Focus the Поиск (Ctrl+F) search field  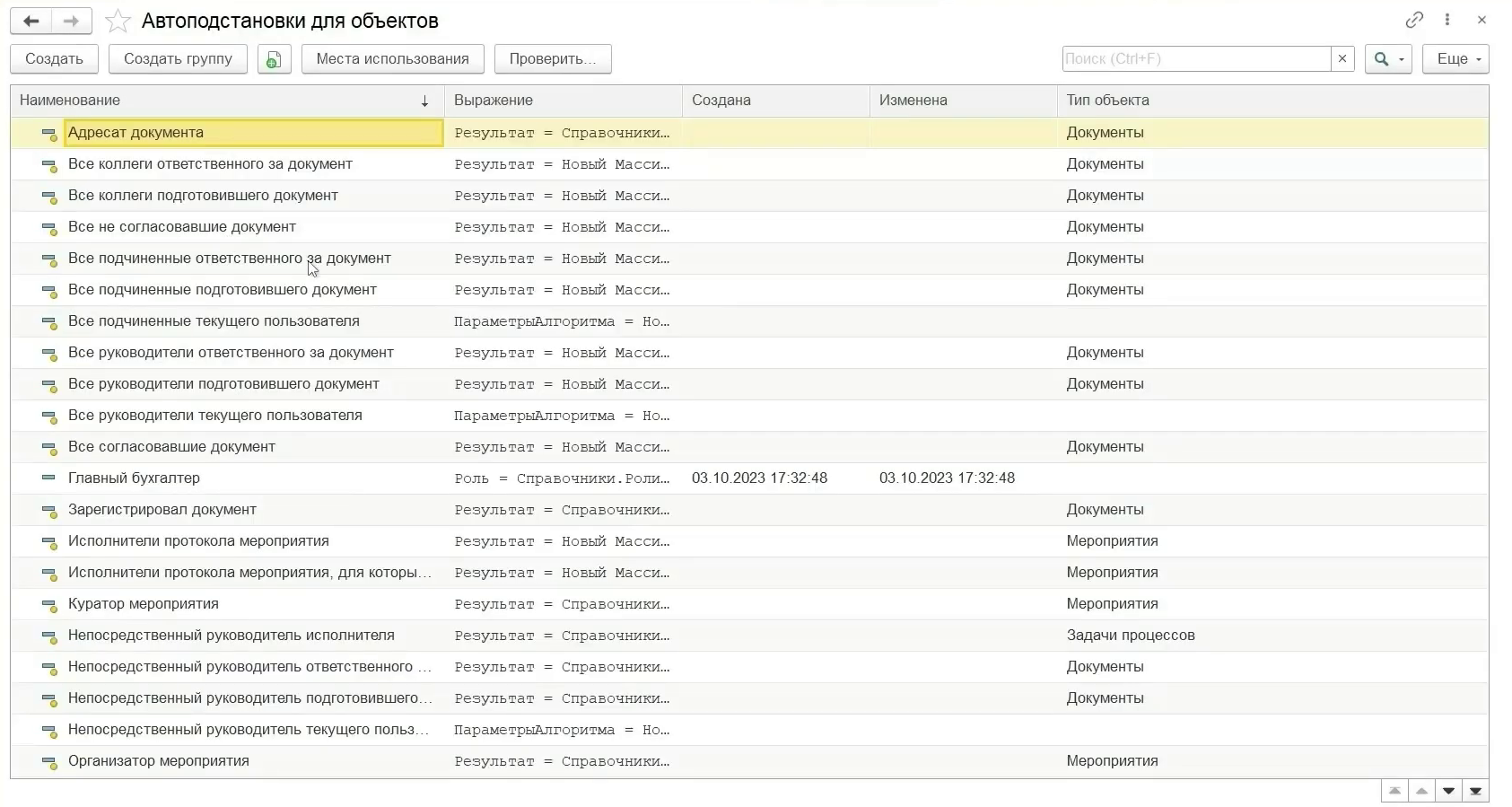pos(1195,59)
